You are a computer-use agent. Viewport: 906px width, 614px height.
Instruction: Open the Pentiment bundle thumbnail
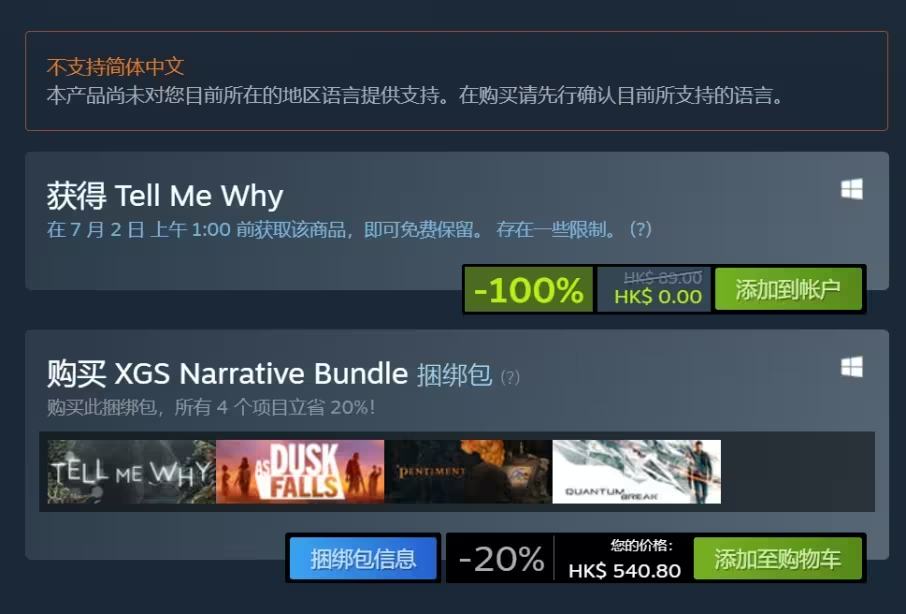(x=468, y=471)
